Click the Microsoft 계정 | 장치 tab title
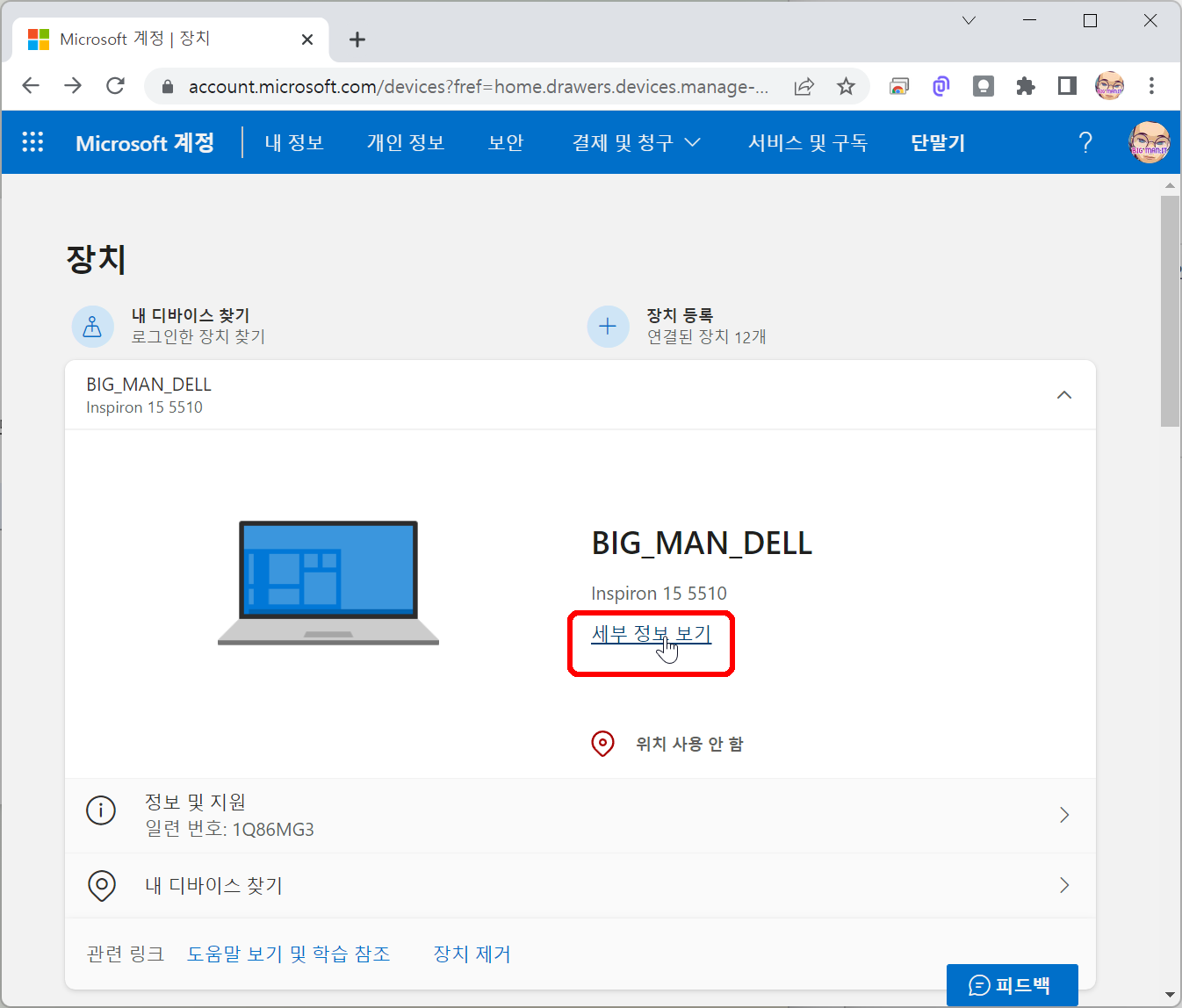Viewport: 1182px width, 1008px height. pyautogui.click(x=134, y=39)
